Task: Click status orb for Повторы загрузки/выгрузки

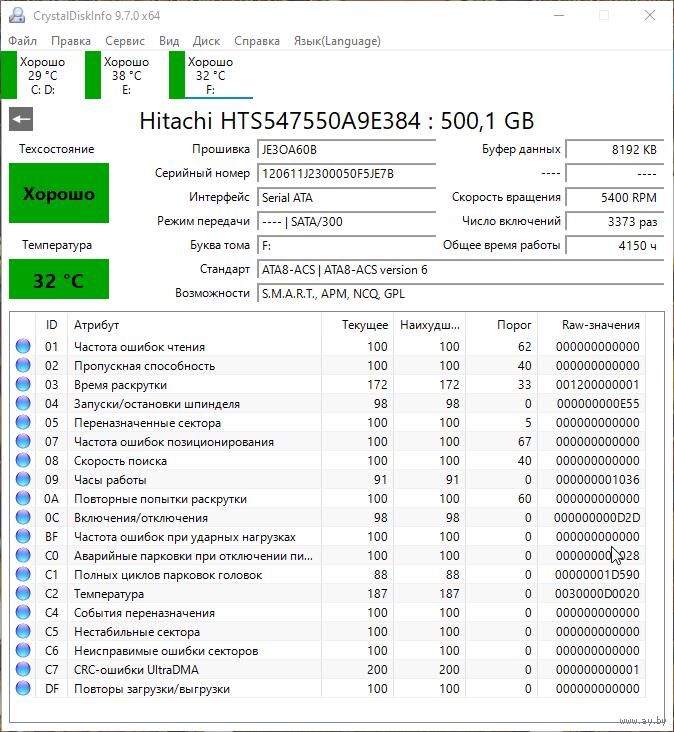Action: [23, 688]
